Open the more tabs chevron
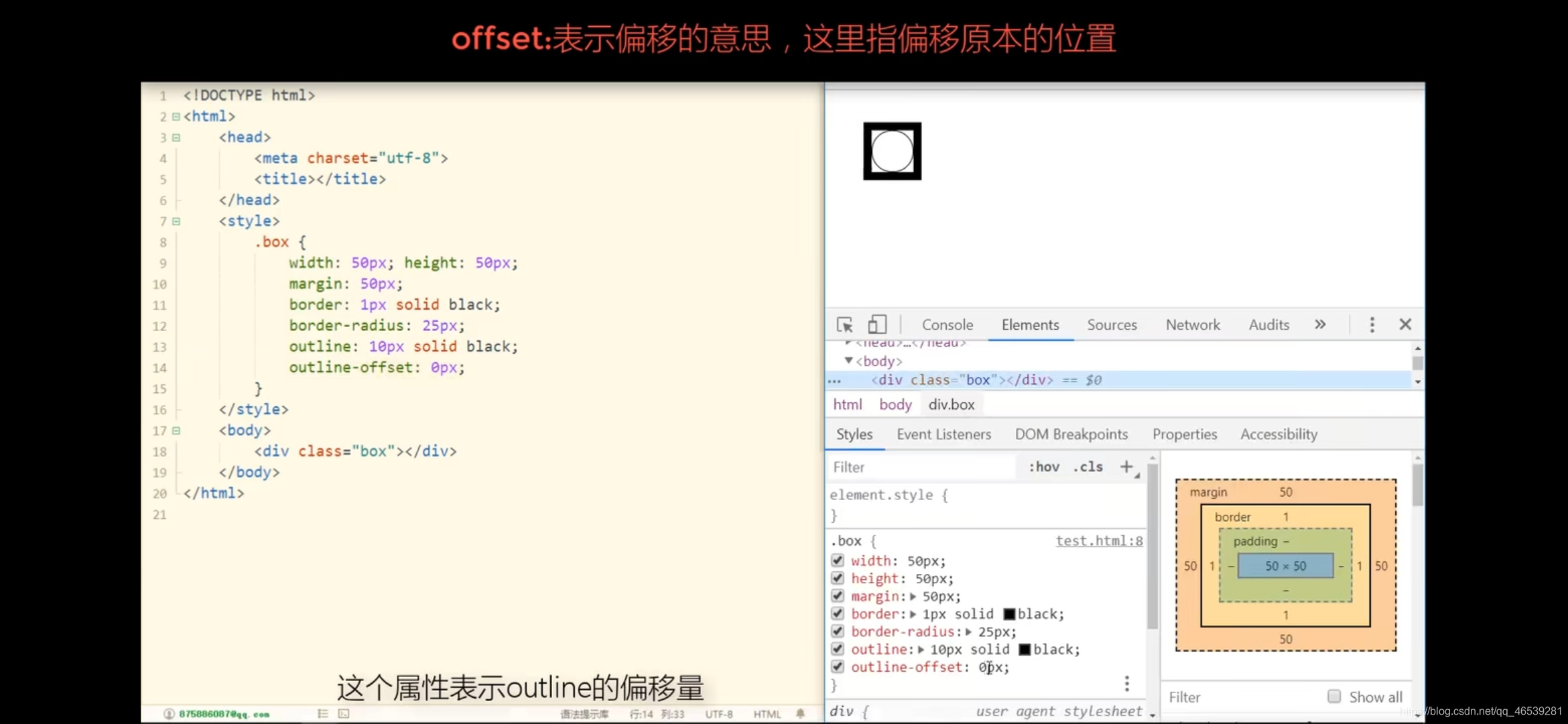Screen dimensions: 1568x724 1319,325
